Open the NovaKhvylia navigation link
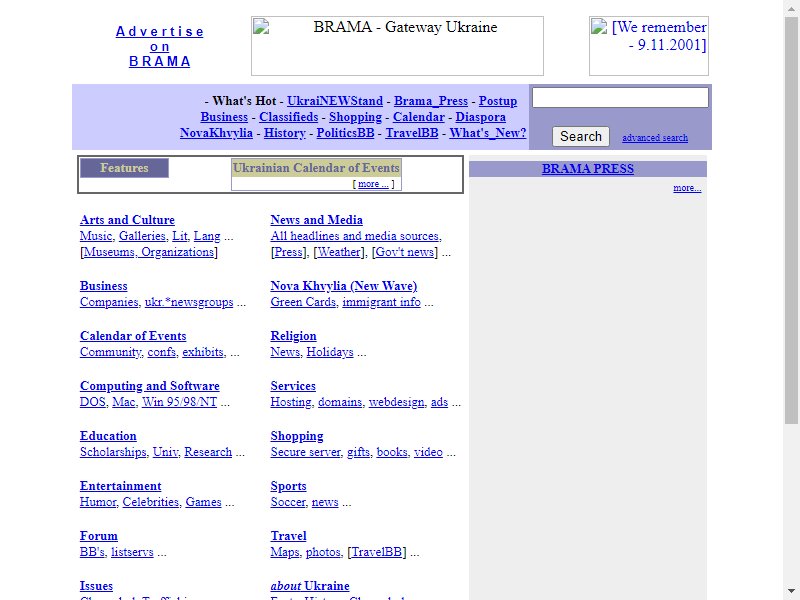 pyautogui.click(x=216, y=133)
